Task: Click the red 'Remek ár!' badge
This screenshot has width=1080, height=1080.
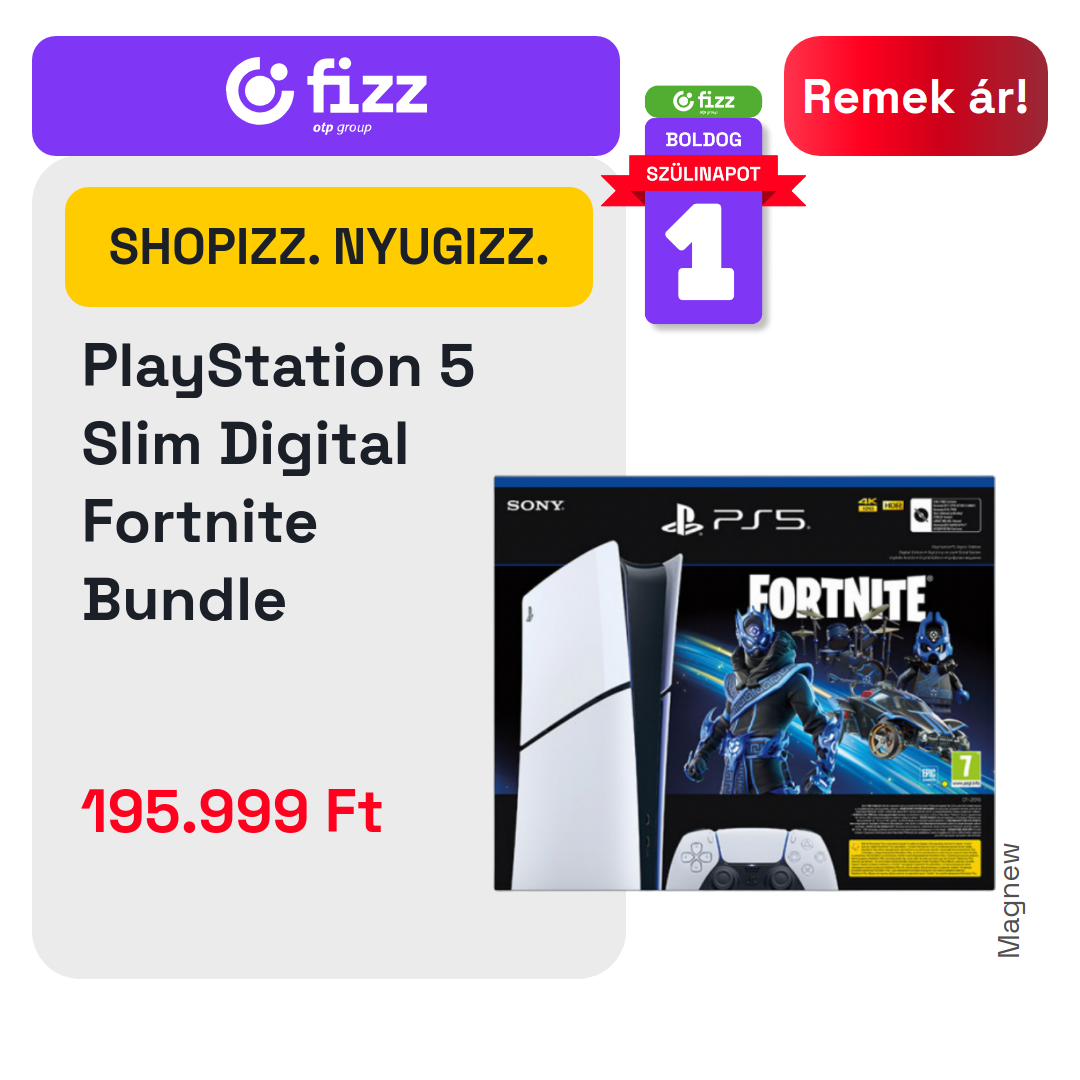Action: [915, 96]
